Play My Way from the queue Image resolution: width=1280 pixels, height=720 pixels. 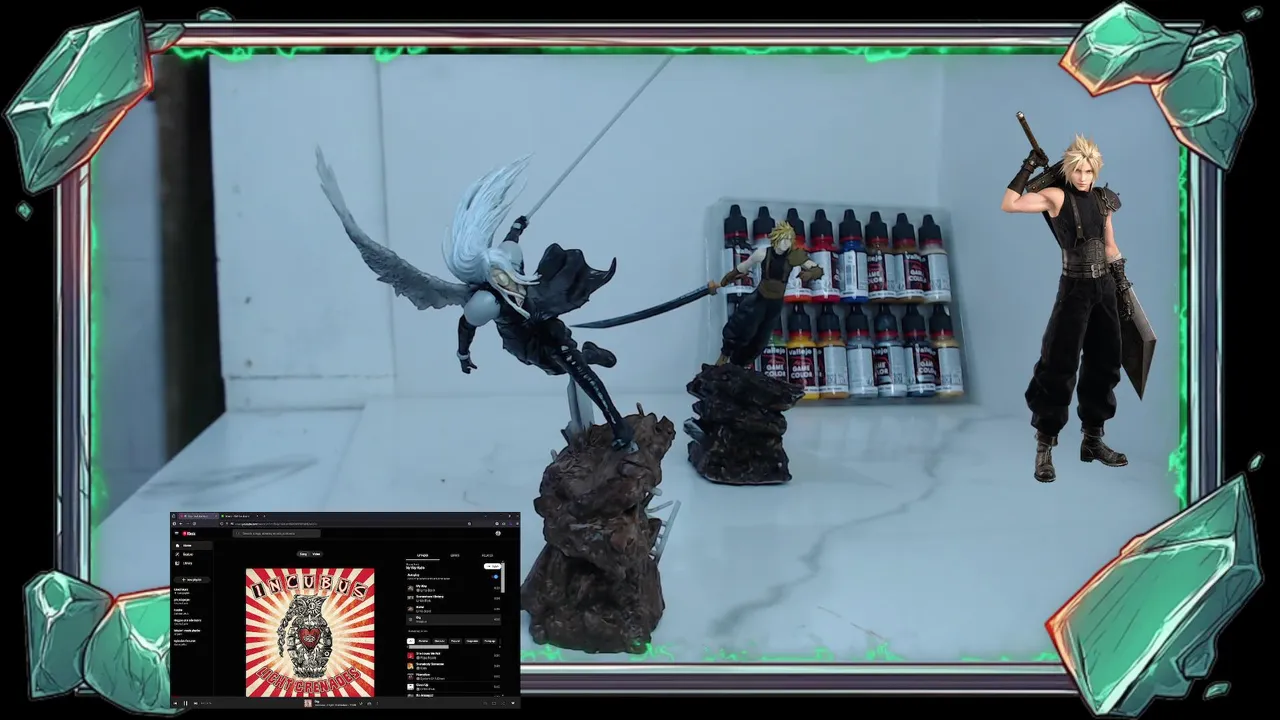pos(453,588)
